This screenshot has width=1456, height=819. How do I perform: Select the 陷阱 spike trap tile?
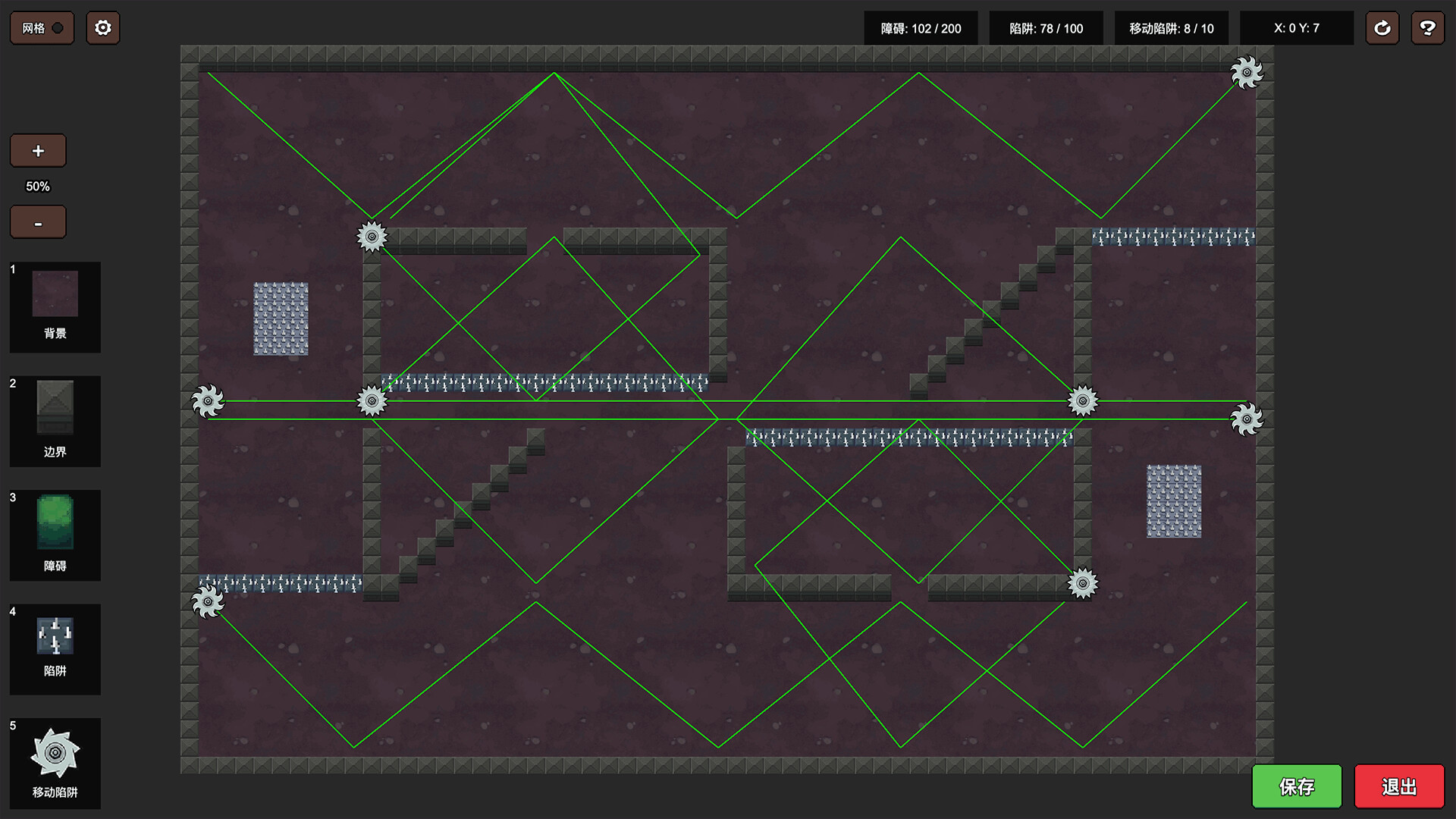point(55,648)
